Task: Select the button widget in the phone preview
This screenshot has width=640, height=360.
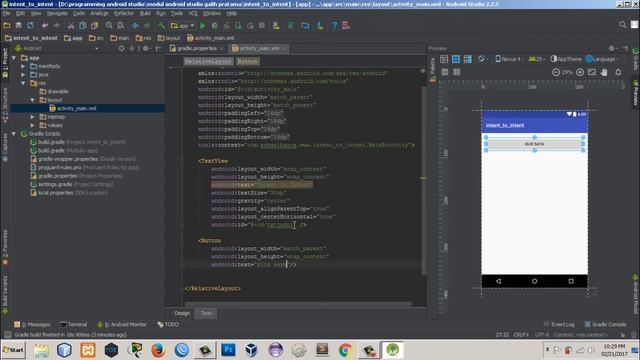Action: (x=534, y=144)
